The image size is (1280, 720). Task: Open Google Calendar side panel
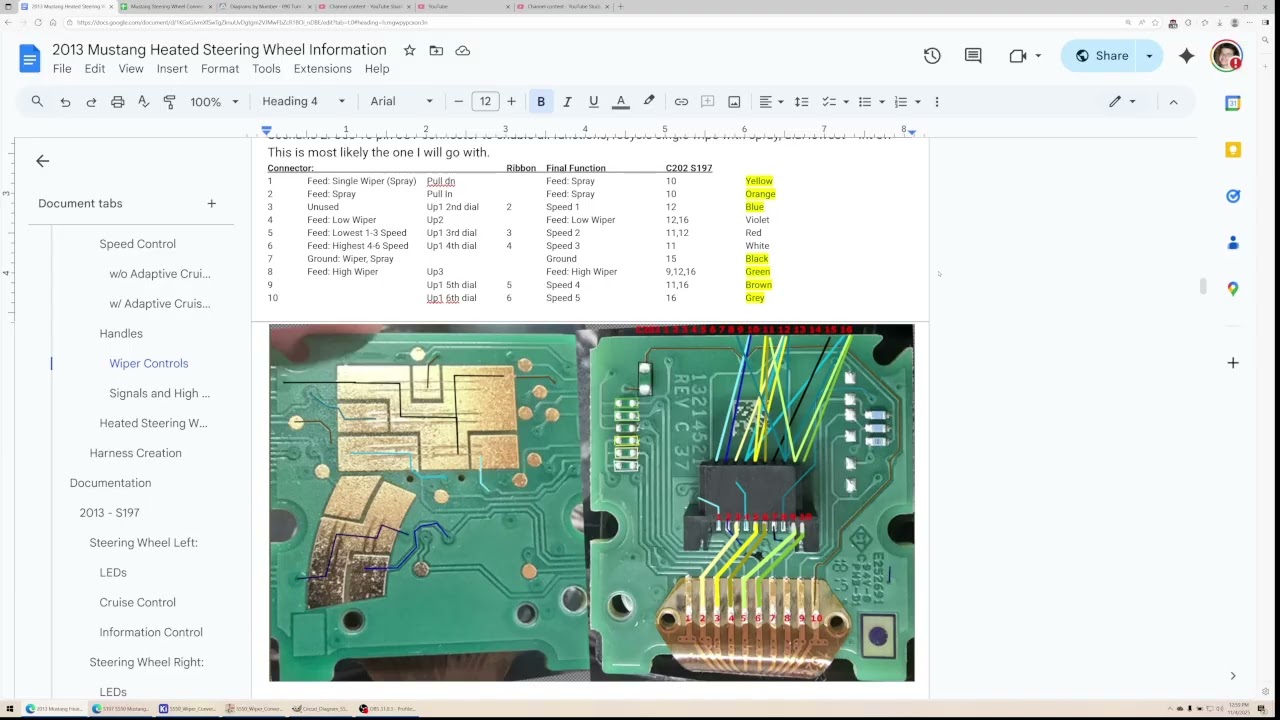pos(1233,103)
